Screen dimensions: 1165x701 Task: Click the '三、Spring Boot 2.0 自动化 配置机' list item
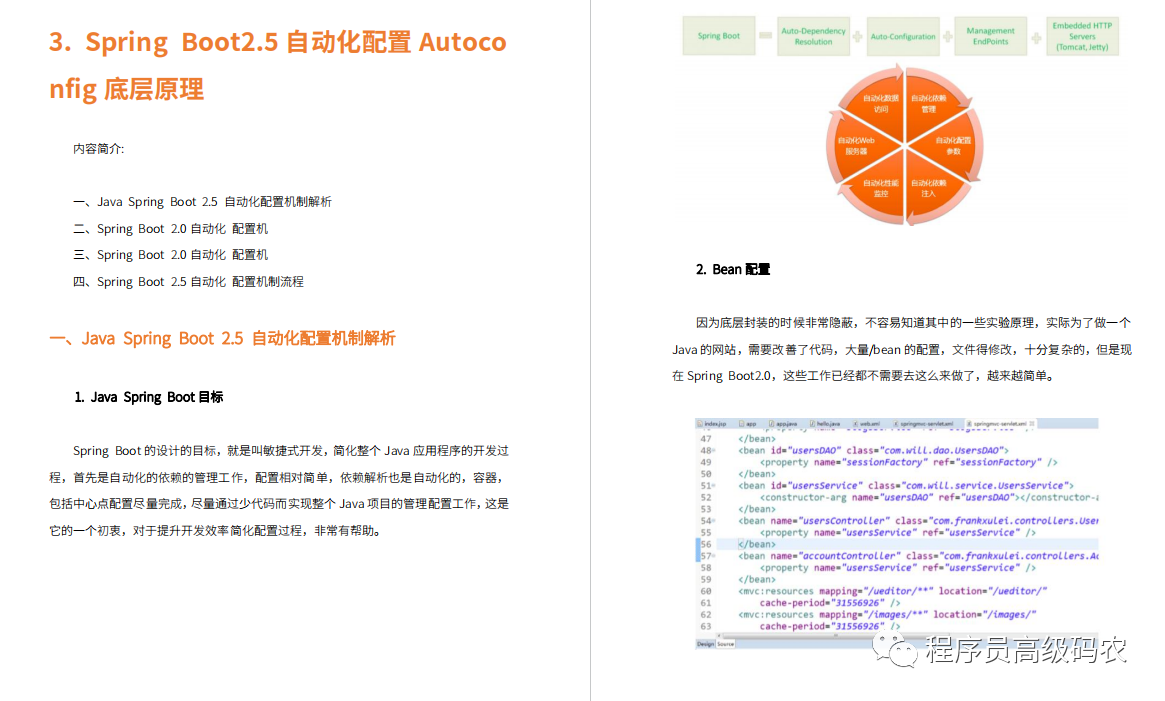pyautogui.click(x=170, y=254)
